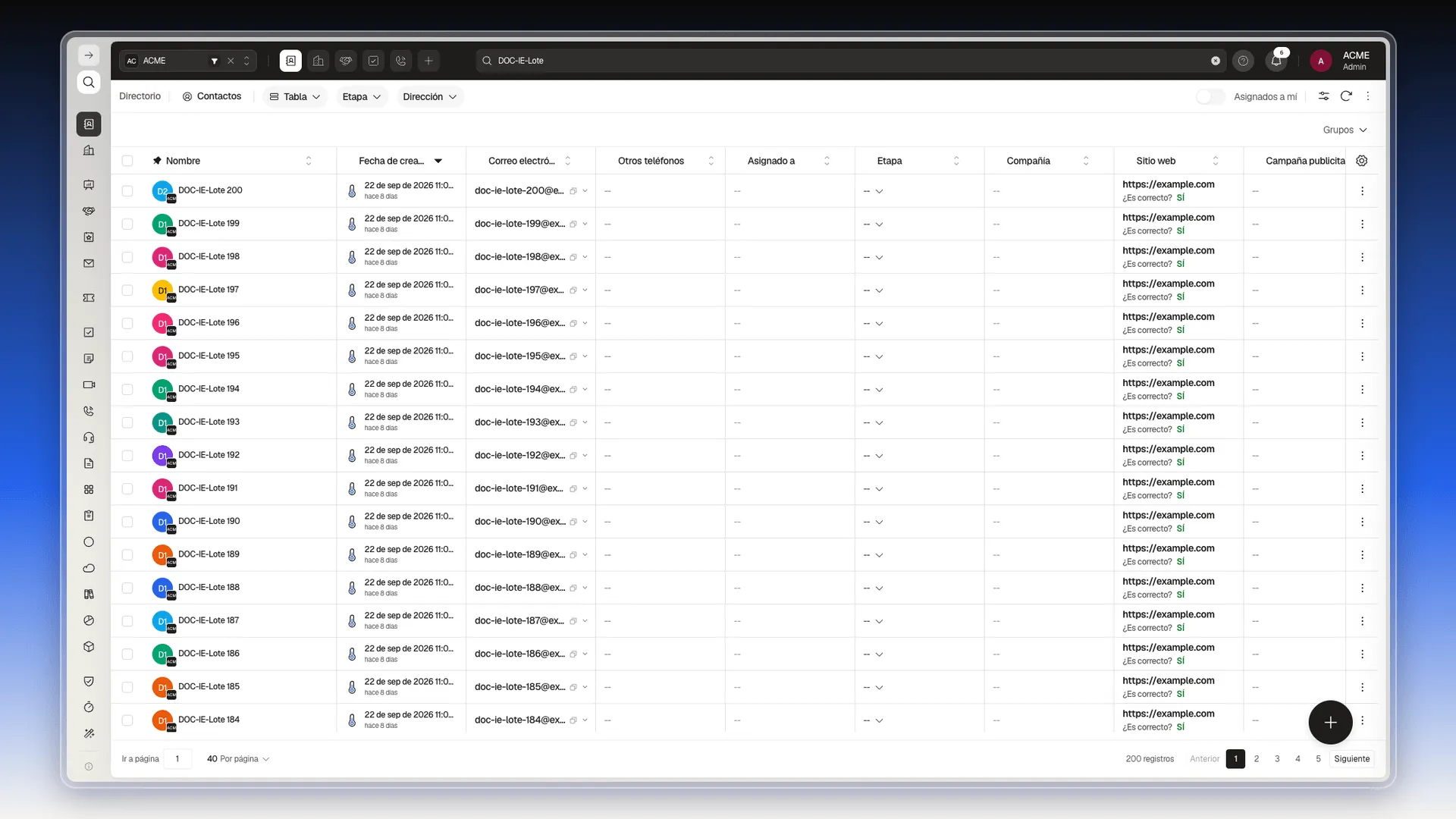Check the DOC-IE-Lote 196 row checkbox
Image resolution: width=1456 pixels, height=819 pixels.
(x=127, y=323)
